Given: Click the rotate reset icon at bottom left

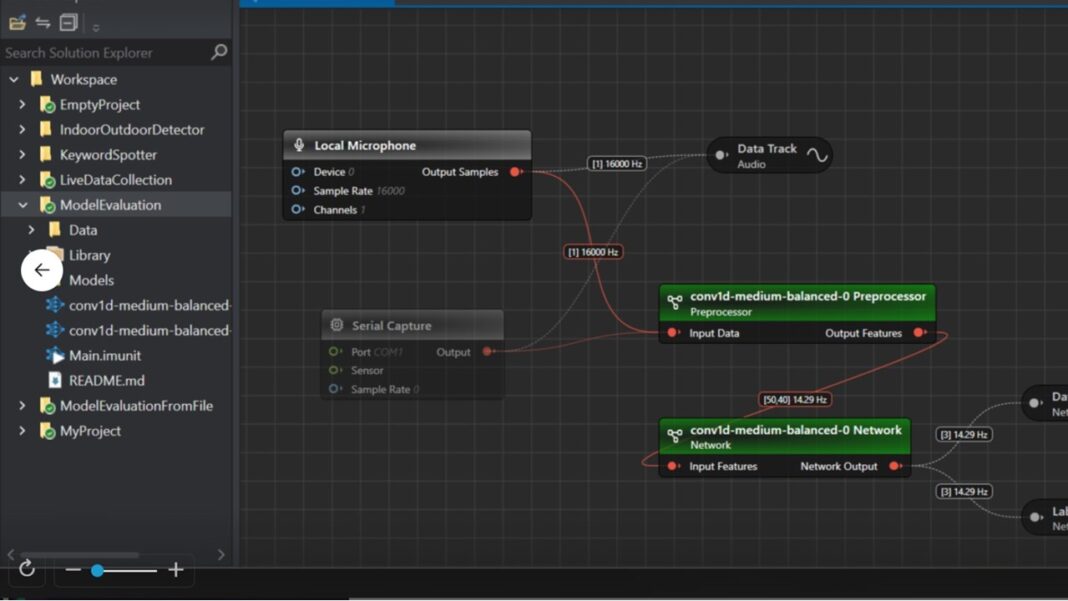Looking at the screenshot, I should (x=27, y=569).
